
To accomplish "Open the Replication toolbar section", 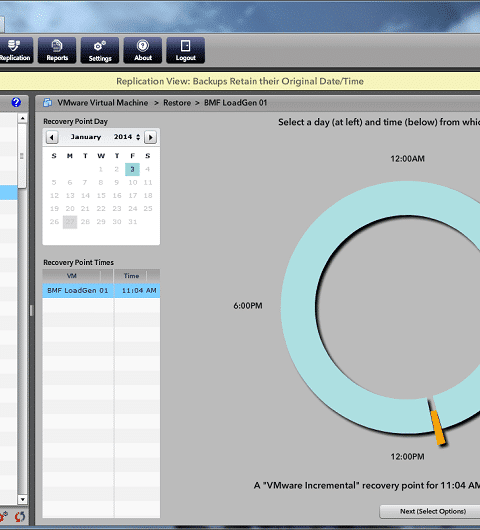I will click(15, 50).
